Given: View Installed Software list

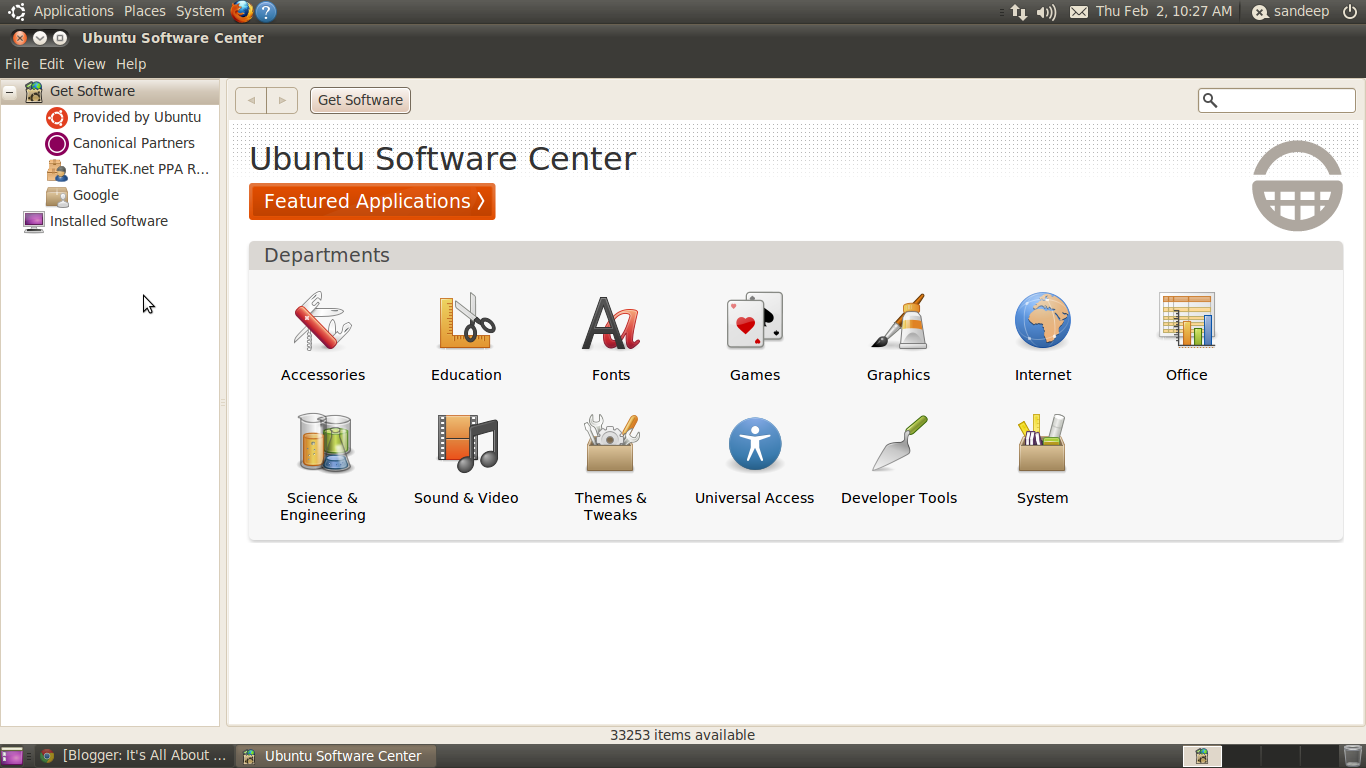Looking at the screenshot, I should click(107, 221).
